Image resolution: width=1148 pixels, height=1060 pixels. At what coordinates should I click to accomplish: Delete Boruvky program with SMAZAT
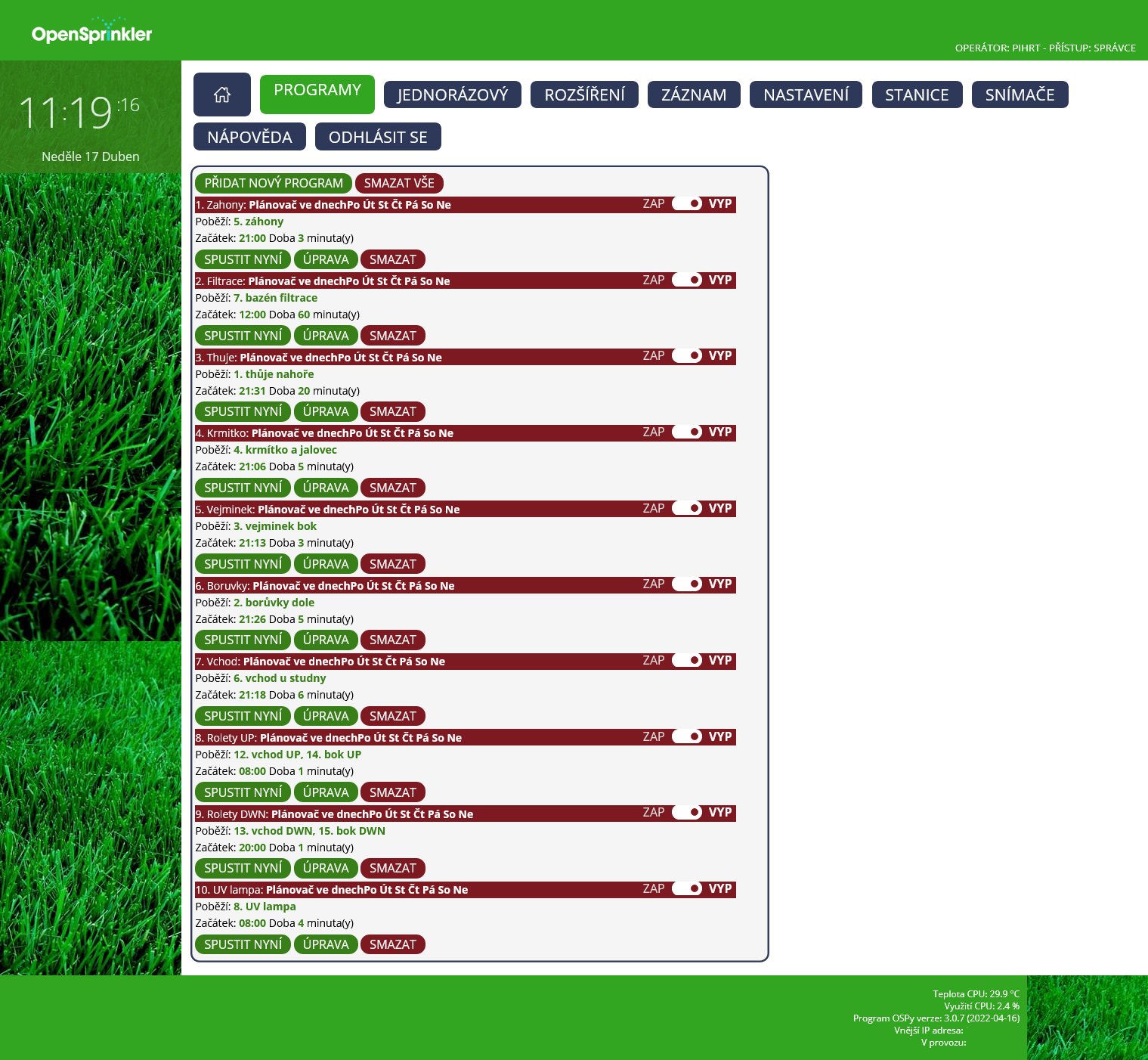[393, 640]
